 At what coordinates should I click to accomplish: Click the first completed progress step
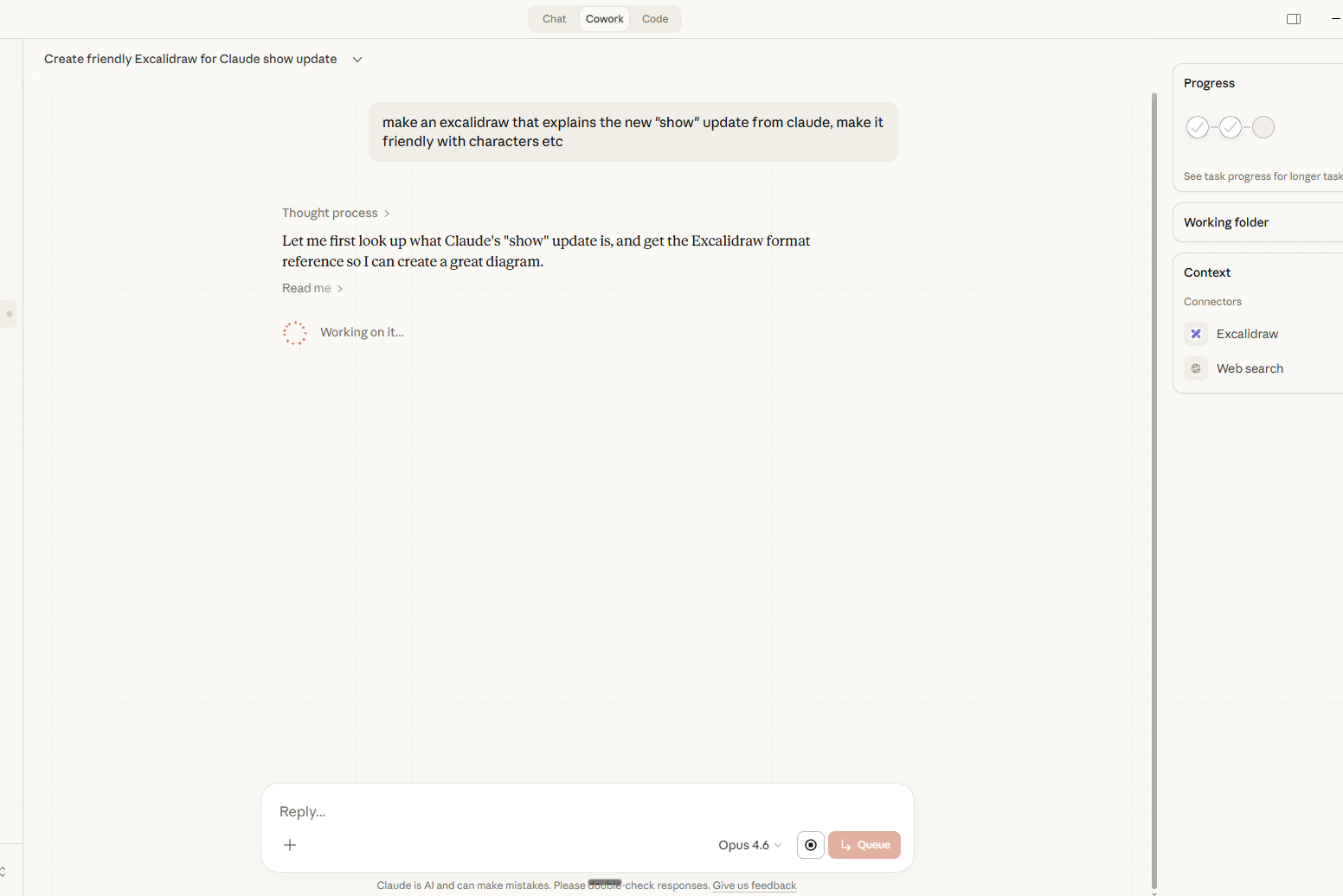coord(1198,127)
